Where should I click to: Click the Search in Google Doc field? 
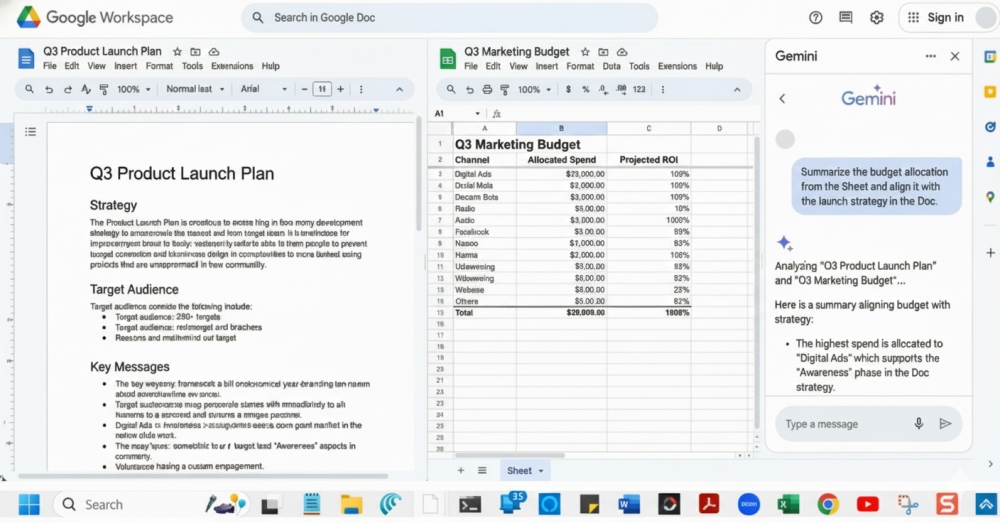[x=449, y=17]
